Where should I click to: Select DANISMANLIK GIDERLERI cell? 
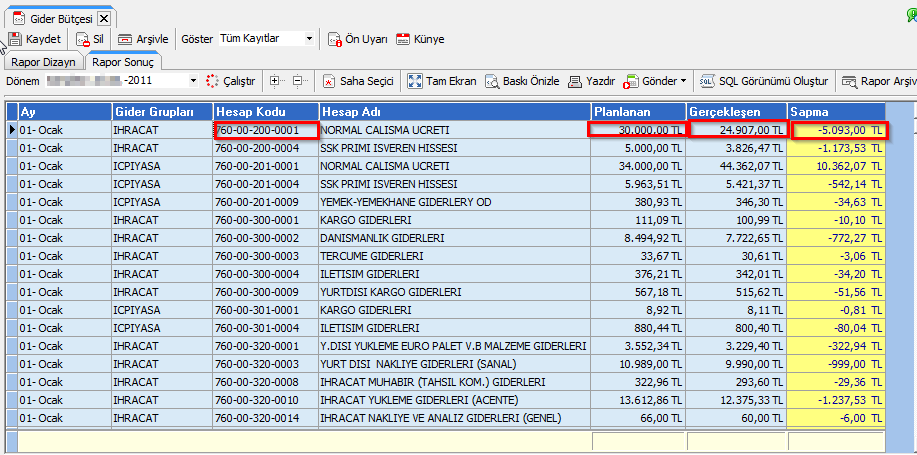(x=454, y=239)
